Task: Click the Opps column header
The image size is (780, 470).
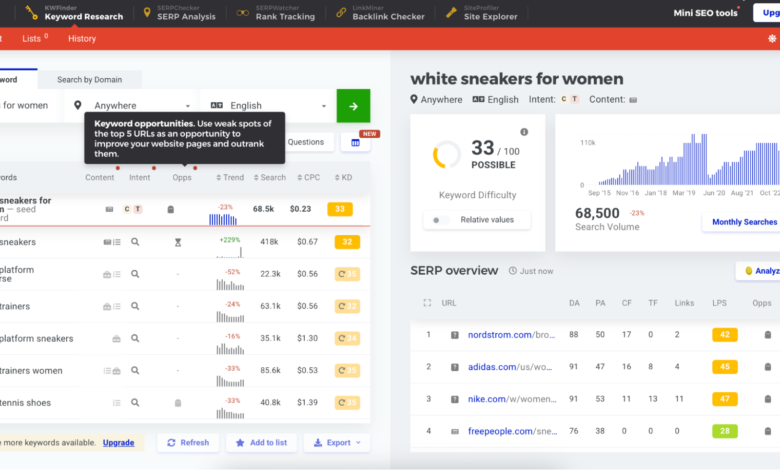Action: [x=182, y=178]
